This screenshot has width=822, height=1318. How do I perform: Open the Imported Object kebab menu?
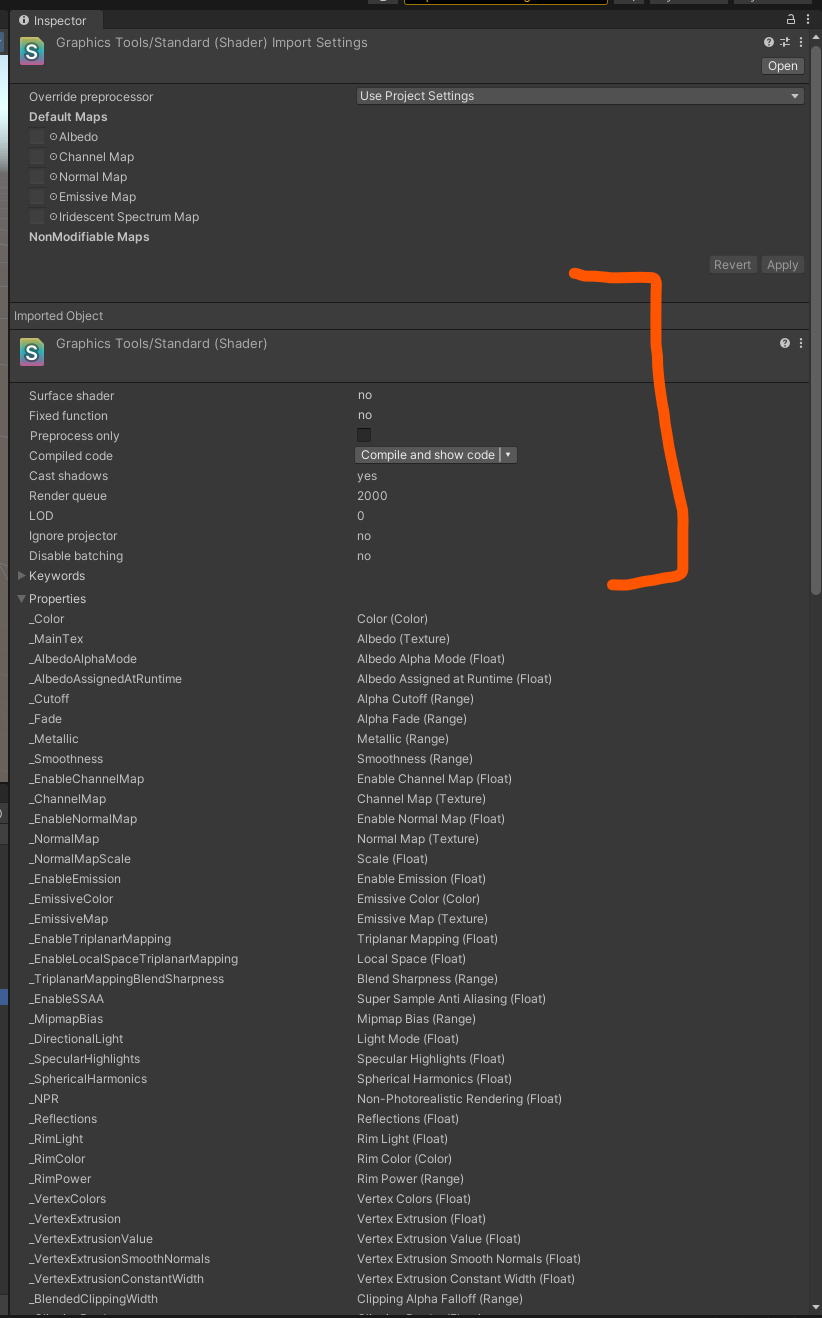(x=799, y=343)
